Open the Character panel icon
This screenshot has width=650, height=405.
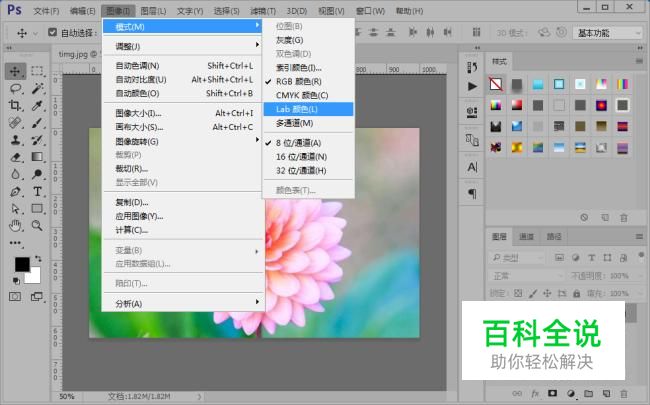472,167
